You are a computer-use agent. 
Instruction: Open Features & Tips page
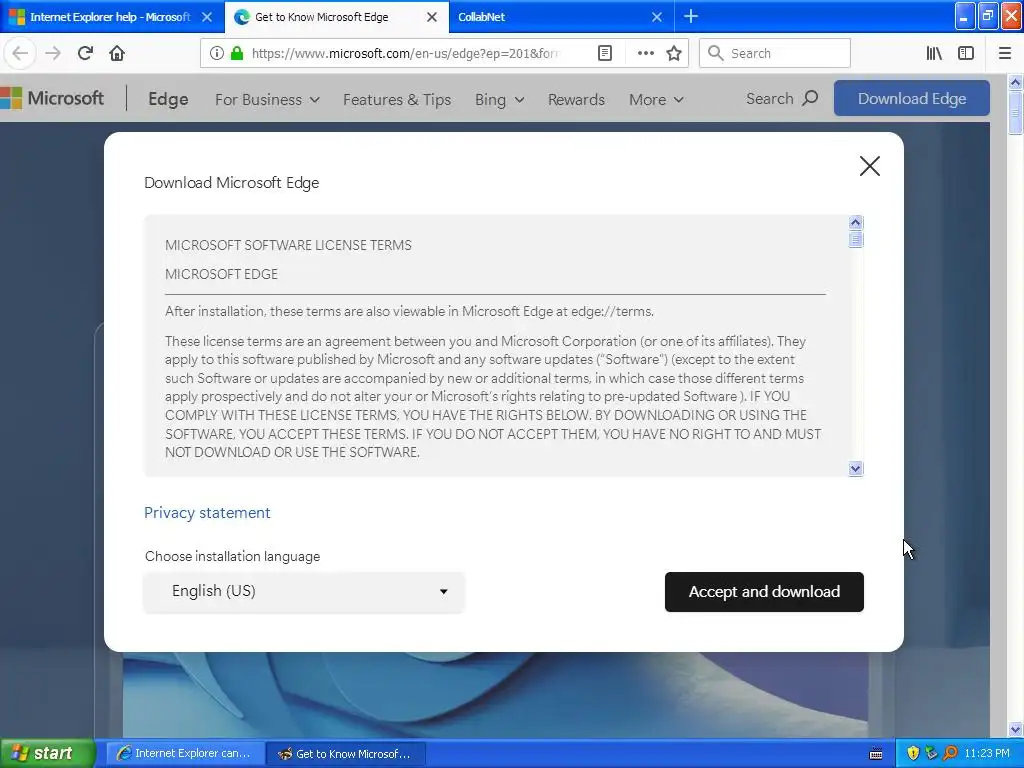pos(397,99)
